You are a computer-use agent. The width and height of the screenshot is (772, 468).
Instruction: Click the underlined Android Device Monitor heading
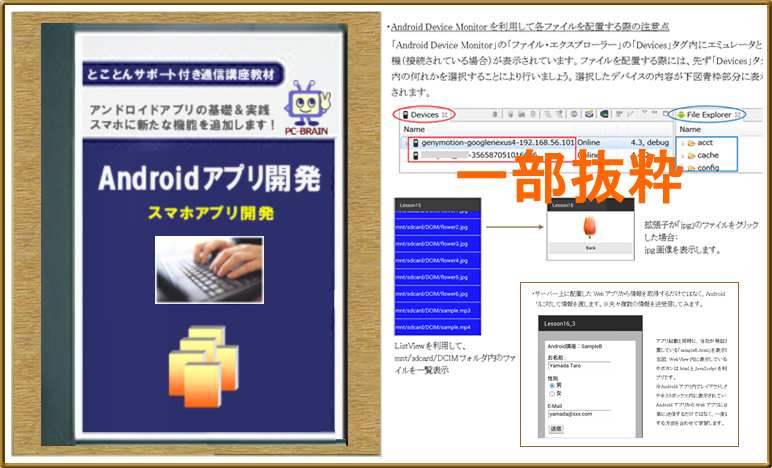(x=530, y=27)
